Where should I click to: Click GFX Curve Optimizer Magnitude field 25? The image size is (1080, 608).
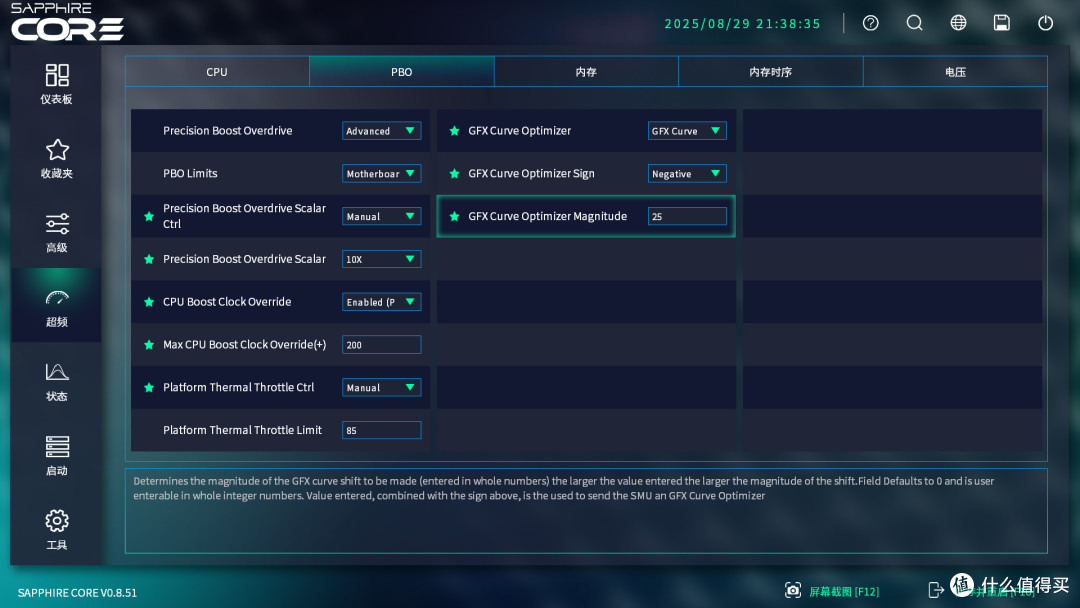(687, 216)
